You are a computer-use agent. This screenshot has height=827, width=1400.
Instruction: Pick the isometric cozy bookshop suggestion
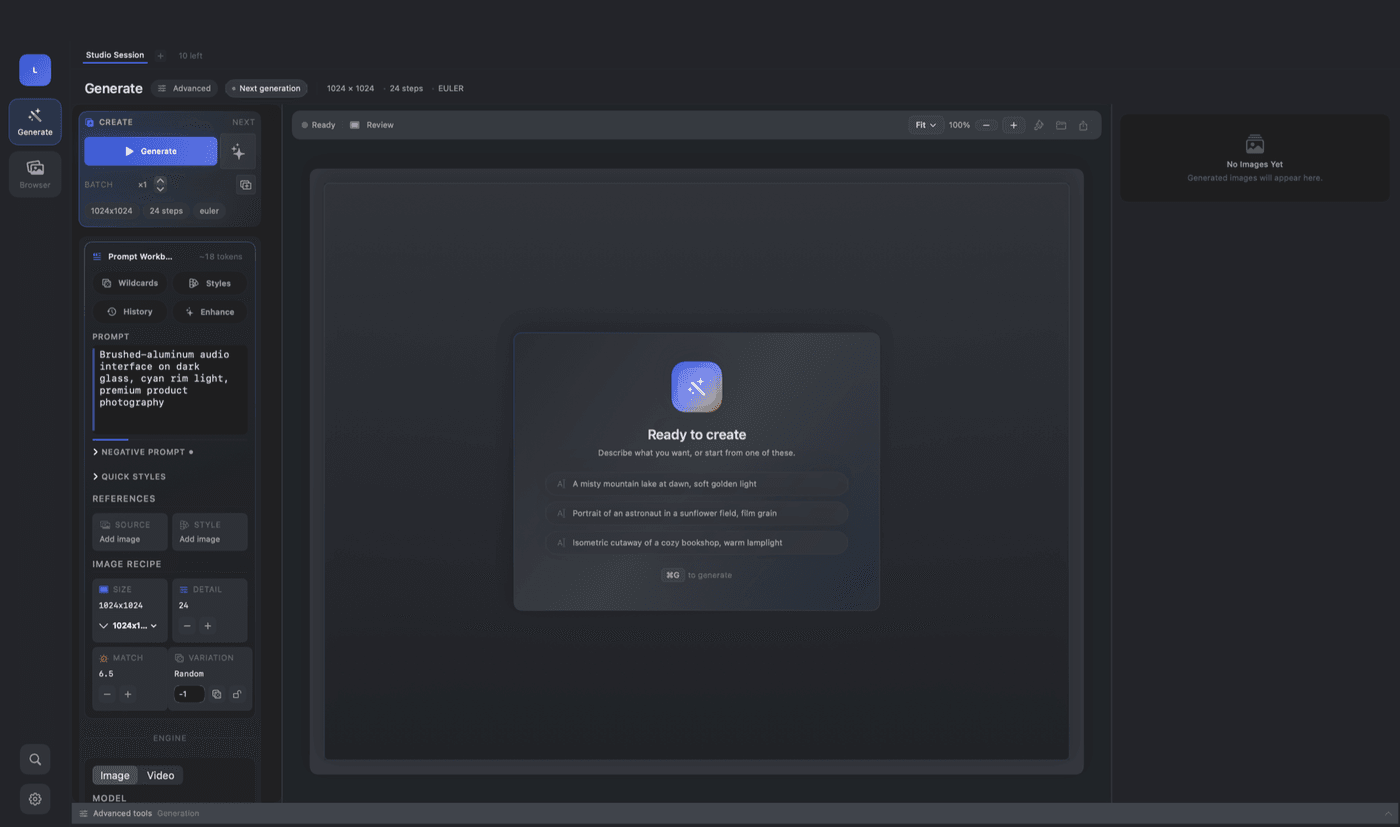(x=697, y=543)
